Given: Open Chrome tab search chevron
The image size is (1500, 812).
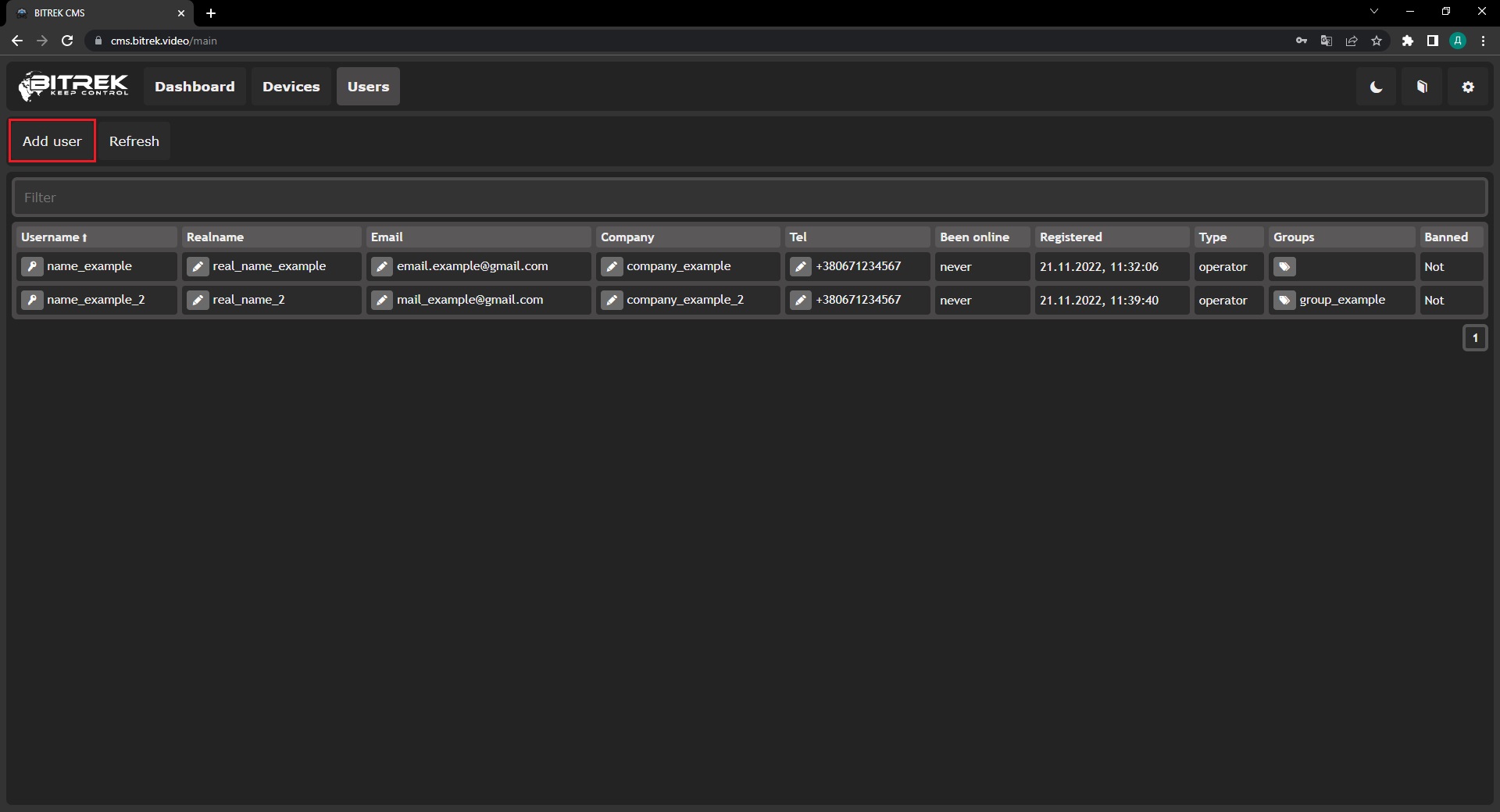Looking at the screenshot, I should tap(1374, 12).
